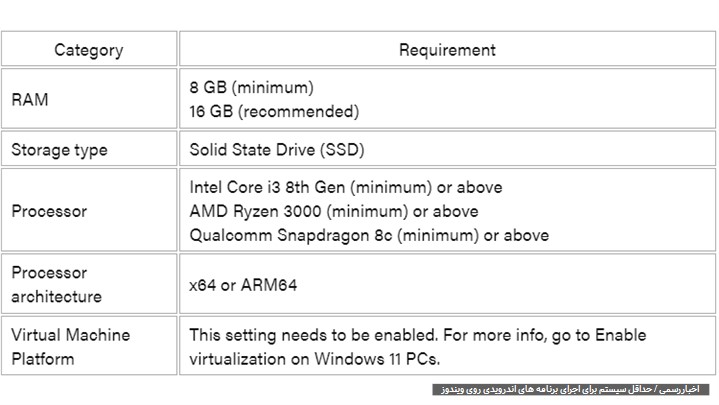Screen dimensions: 719x405
Task: Click the Requirement column header
Action: pyautogui.click(x=447, y=49)
